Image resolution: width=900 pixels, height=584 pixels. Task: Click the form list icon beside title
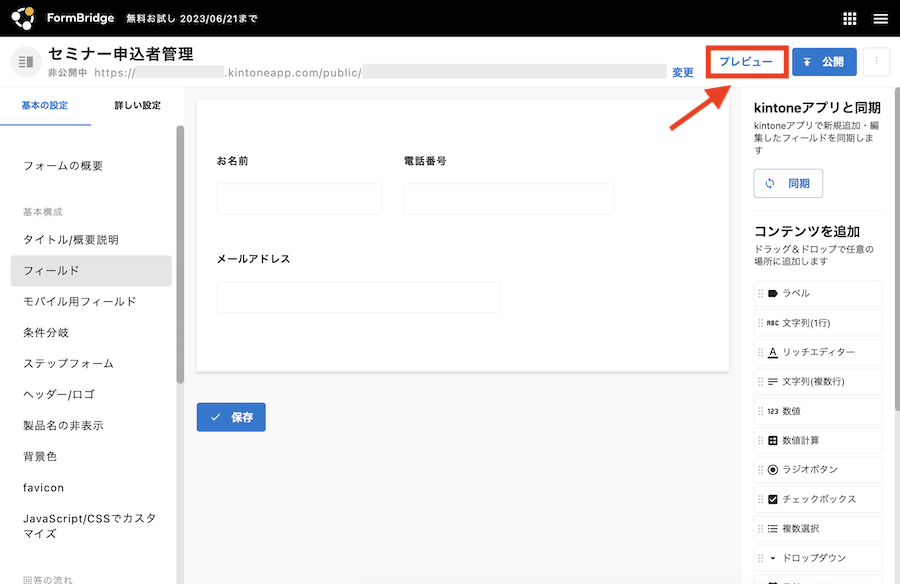(x=26, y=62)
